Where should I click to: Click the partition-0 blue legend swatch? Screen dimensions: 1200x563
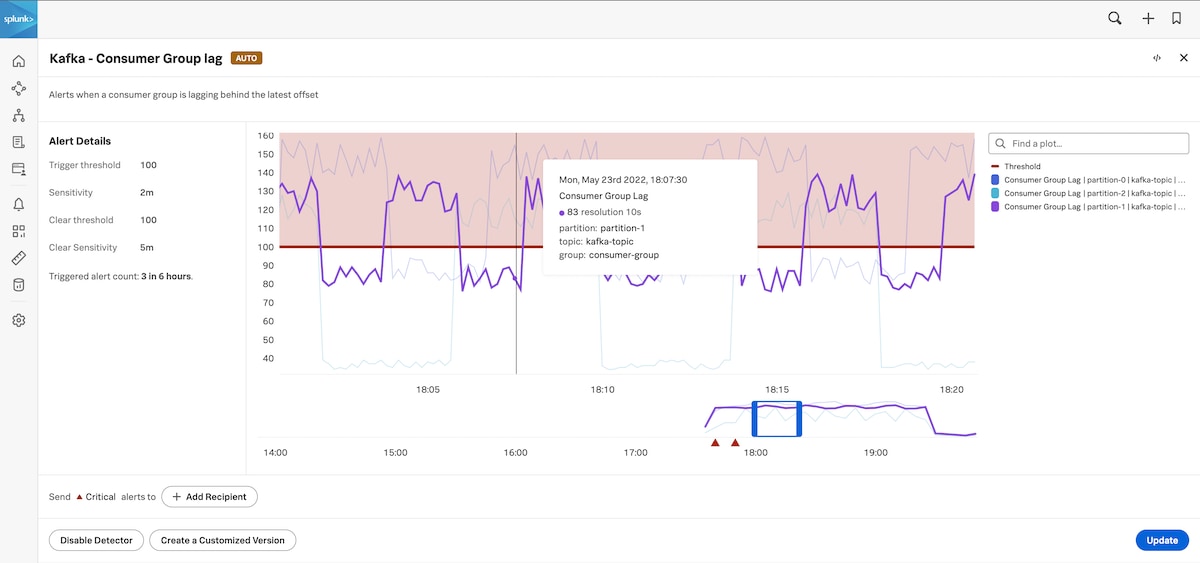[995, 180]
